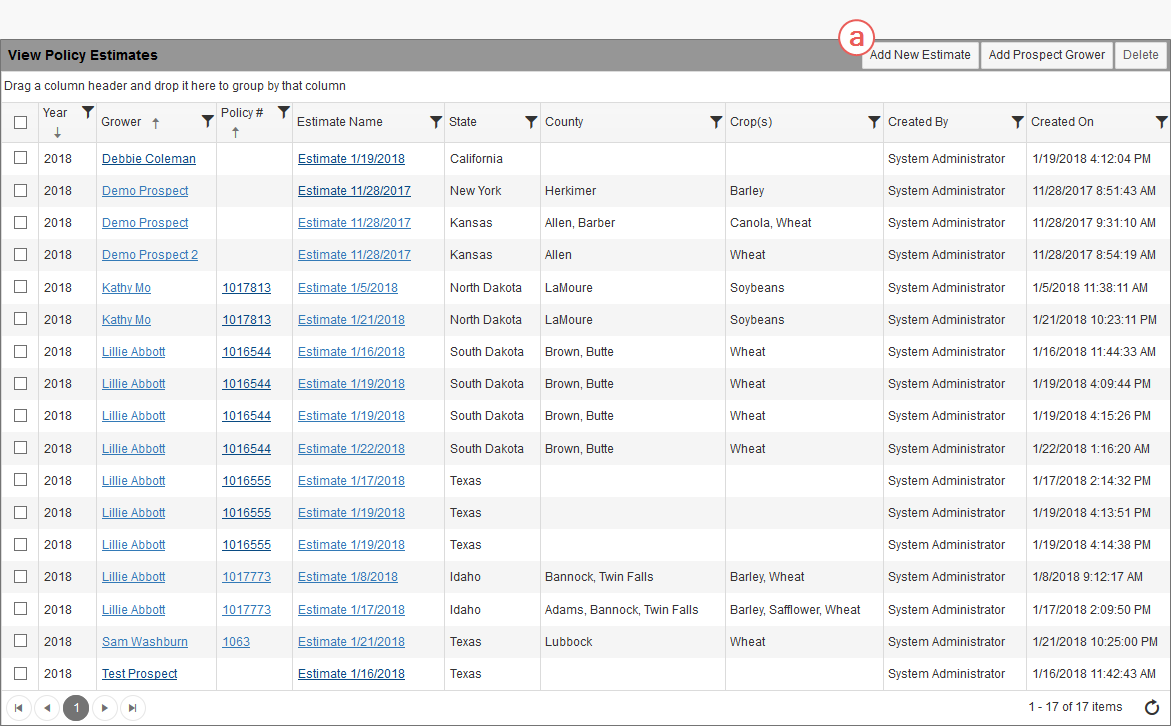
Task: Sort by the County column header
Action: point(564,122)
